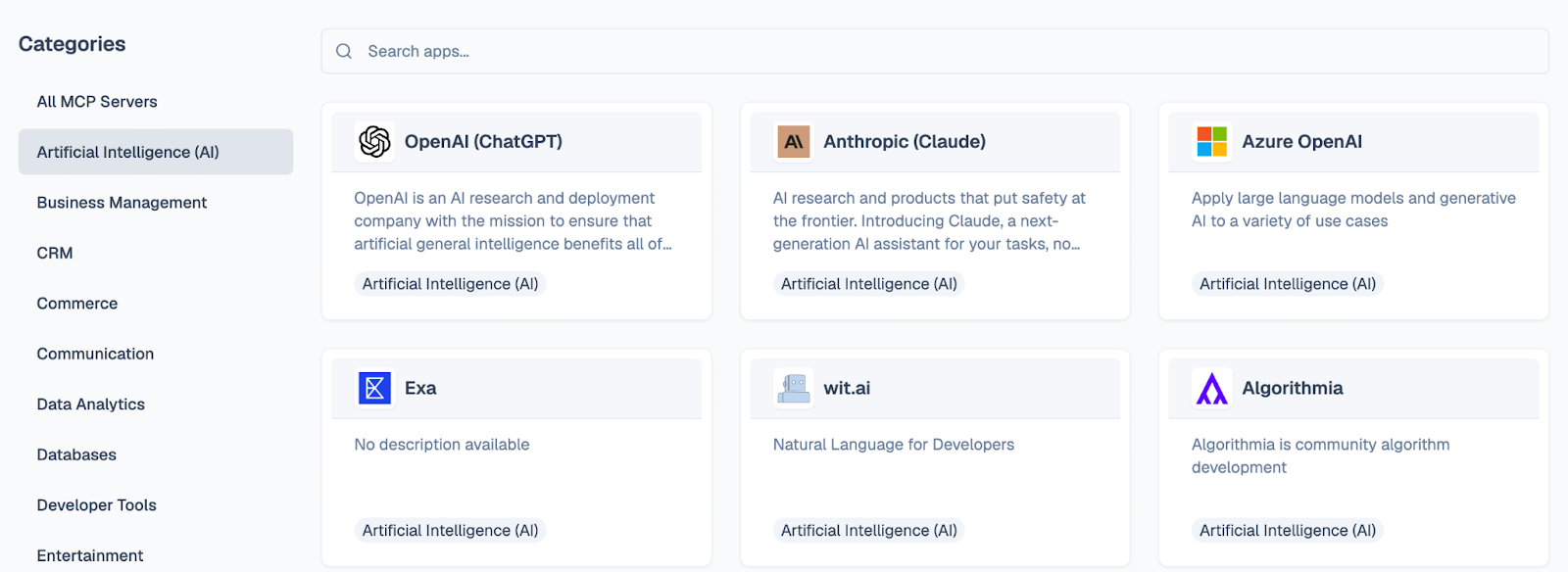The width and height of the screenshot is (1568, 572).
Task: Open the Azure OpenAI card title
Action: (1301, 142)
